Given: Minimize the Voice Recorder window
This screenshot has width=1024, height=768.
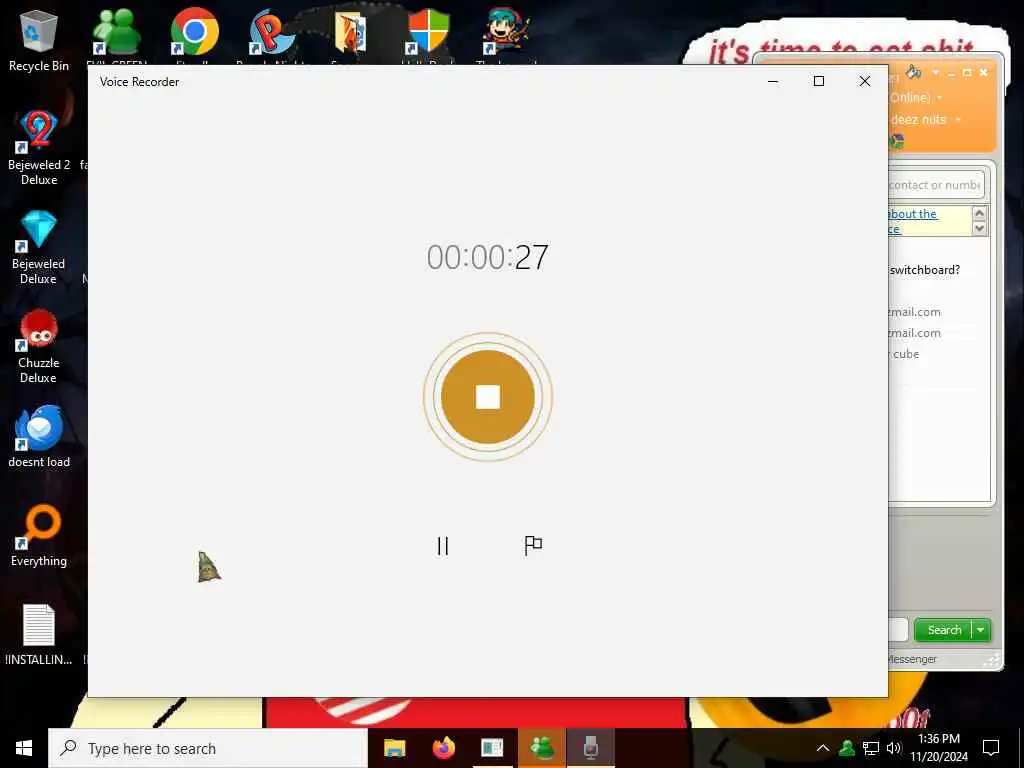Looking at the screenshot, I should (773, 81).
